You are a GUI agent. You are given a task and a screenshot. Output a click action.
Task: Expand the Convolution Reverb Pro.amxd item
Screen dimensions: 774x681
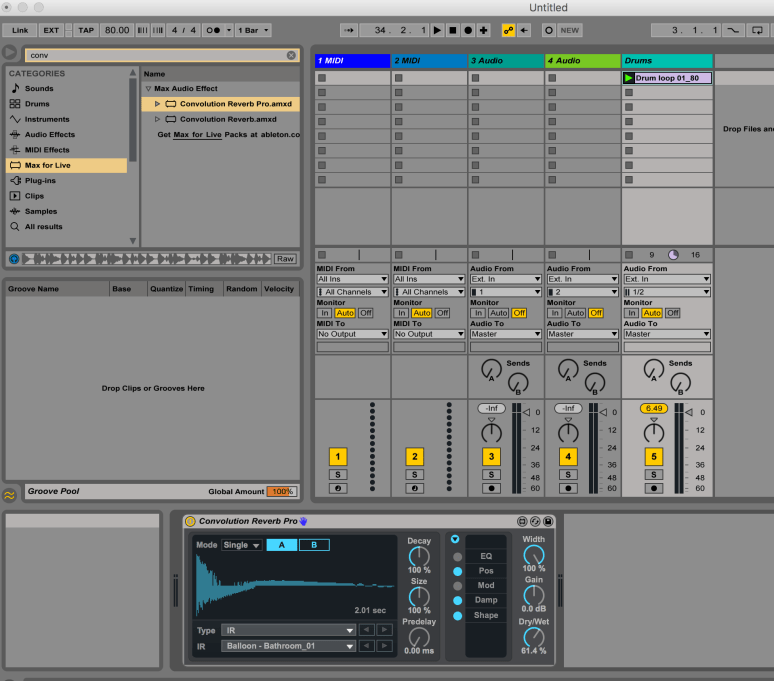coord(157,104)
